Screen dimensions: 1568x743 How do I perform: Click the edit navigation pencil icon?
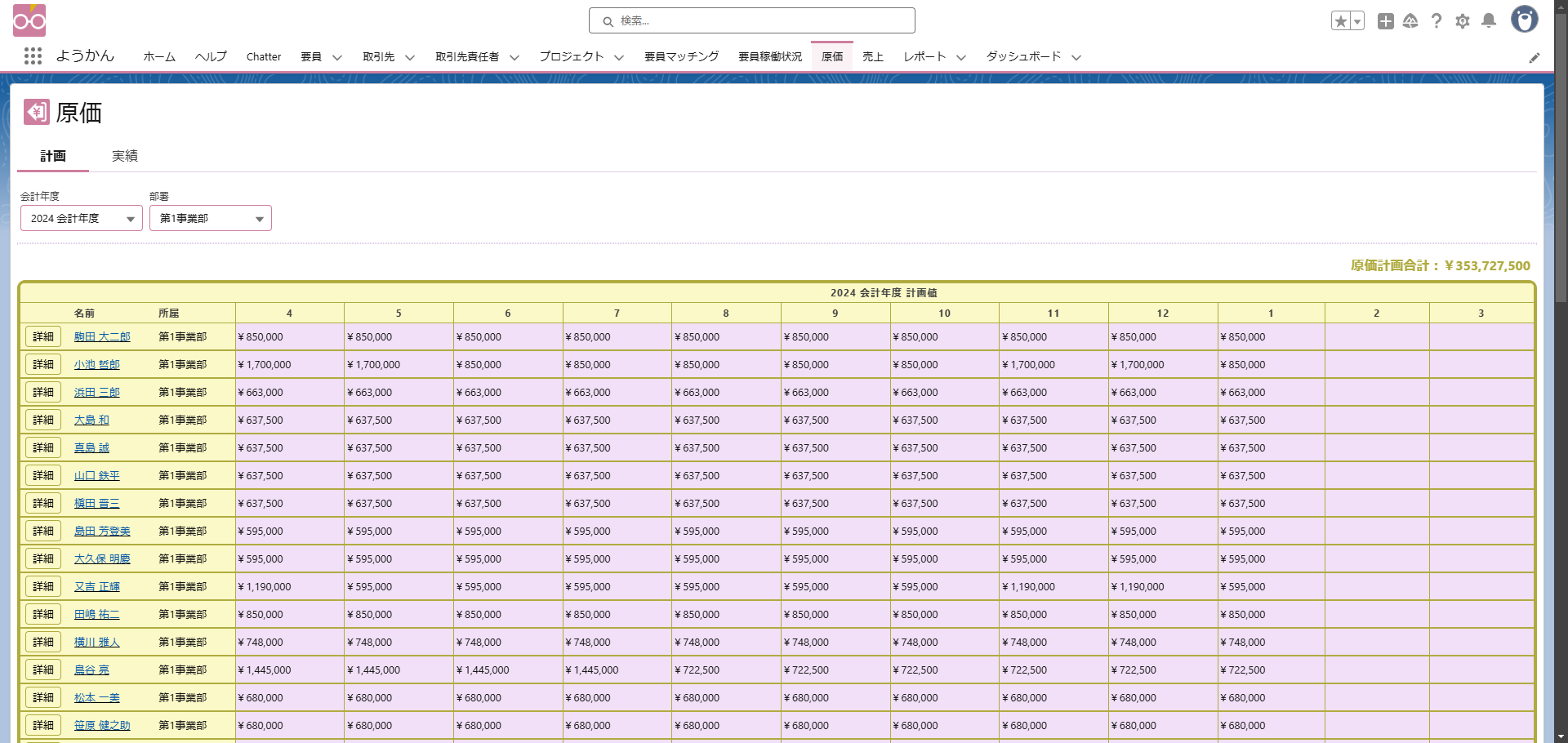click(x=1535, y=57)
